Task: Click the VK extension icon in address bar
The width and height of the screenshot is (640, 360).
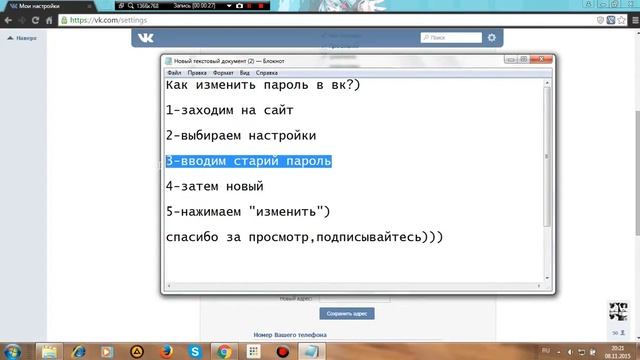Action: pyautogui.click(x=611, y=20)
